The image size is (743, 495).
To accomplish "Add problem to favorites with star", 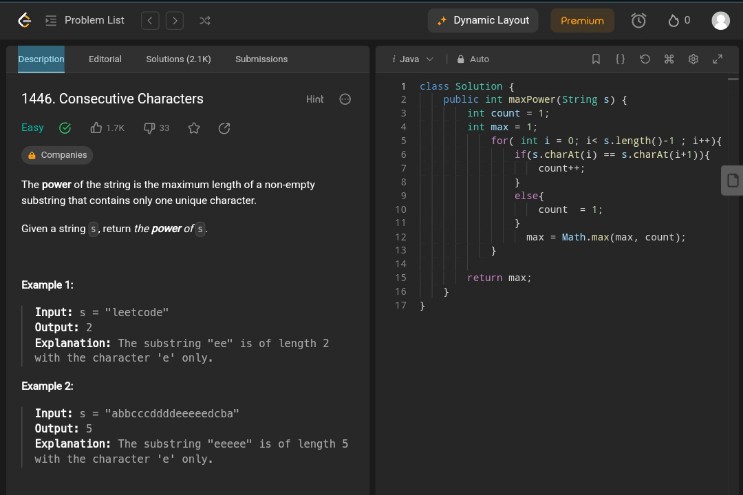I will pyautogui.click(x=194, y=128).
